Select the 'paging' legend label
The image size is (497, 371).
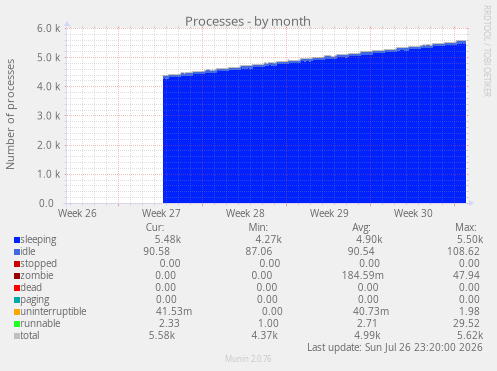pyautogui.click(x=35, y=300)
